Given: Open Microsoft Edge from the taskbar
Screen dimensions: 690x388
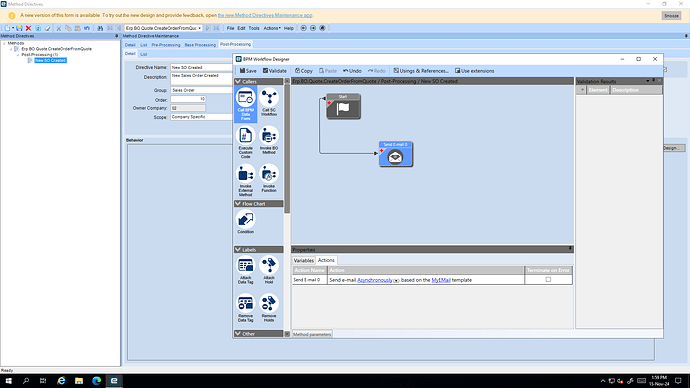Looking at the screenshot, I should point(96,381).
